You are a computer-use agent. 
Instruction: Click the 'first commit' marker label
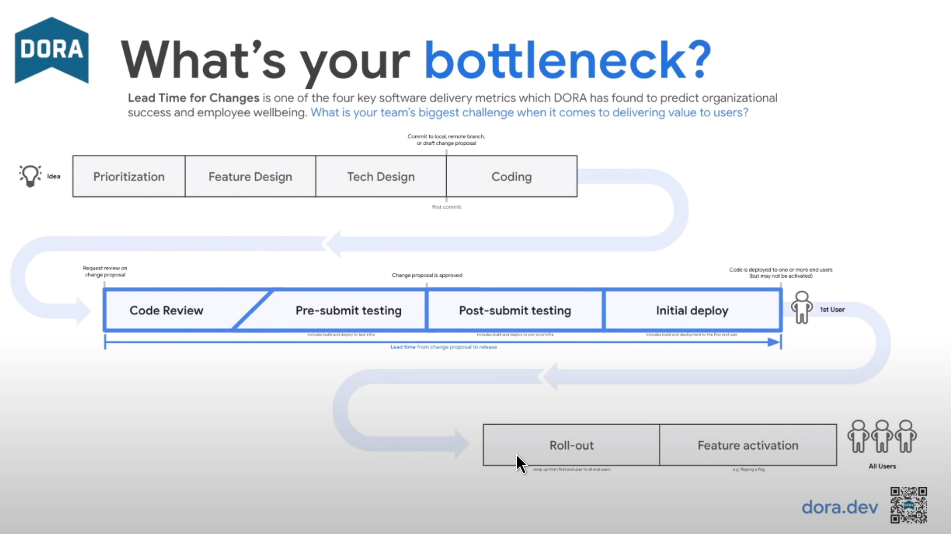[446, 207]
